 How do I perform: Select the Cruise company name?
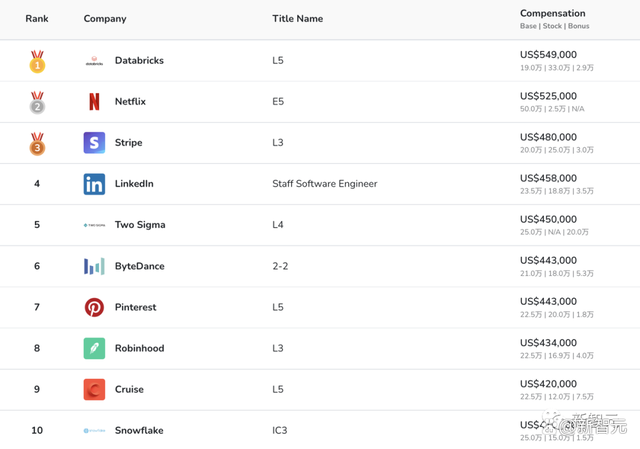pos(129,389)
